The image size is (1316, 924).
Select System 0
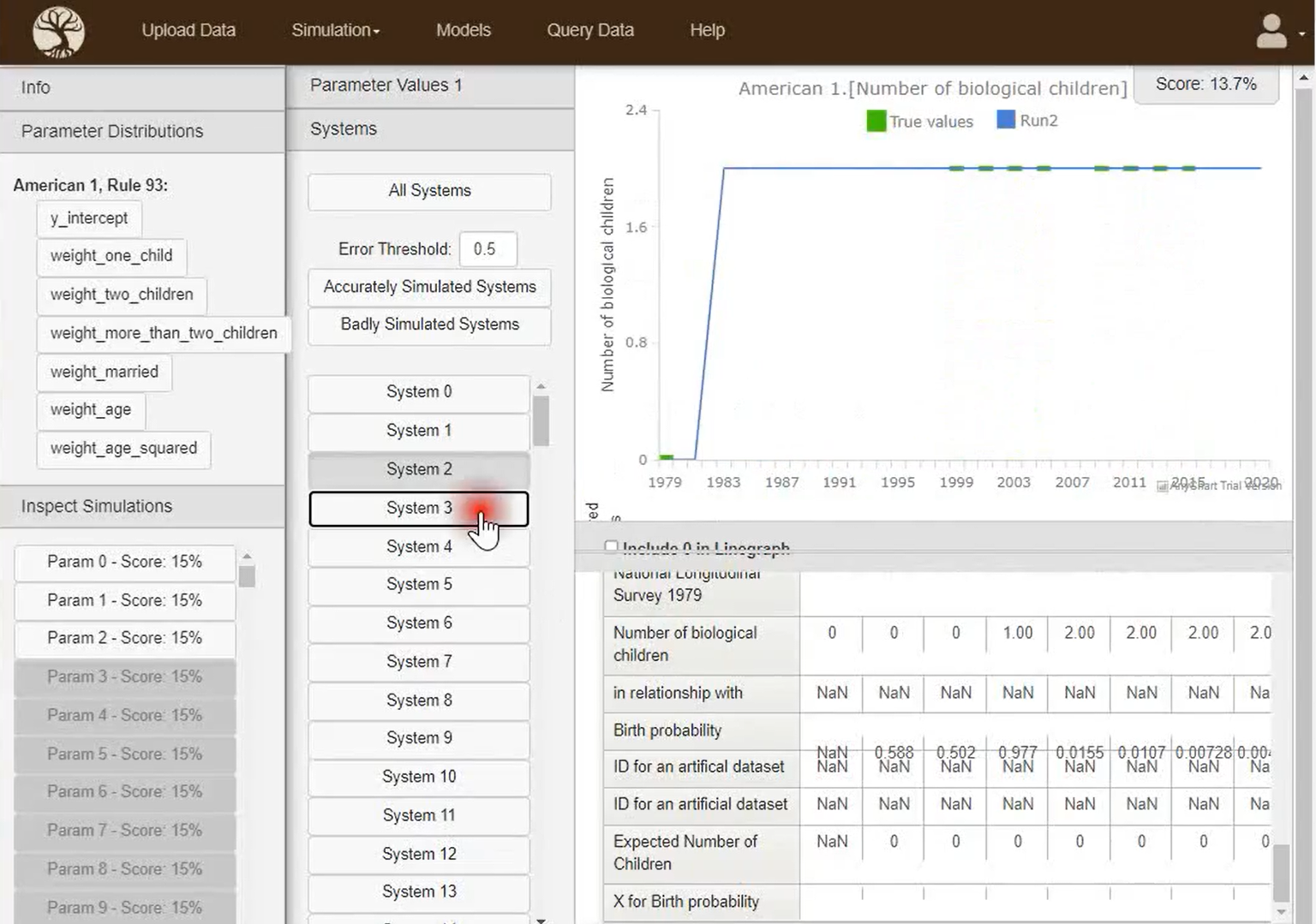419,392
